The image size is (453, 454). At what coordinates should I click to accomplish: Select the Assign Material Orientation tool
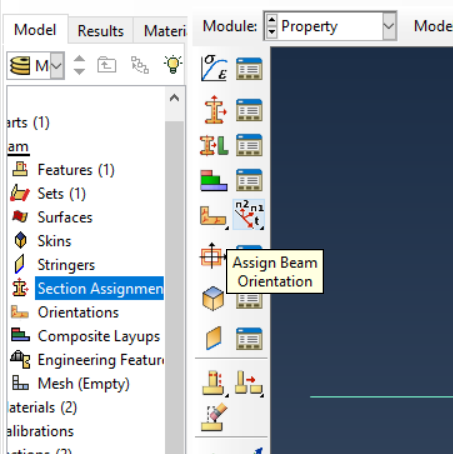[214, 216]
